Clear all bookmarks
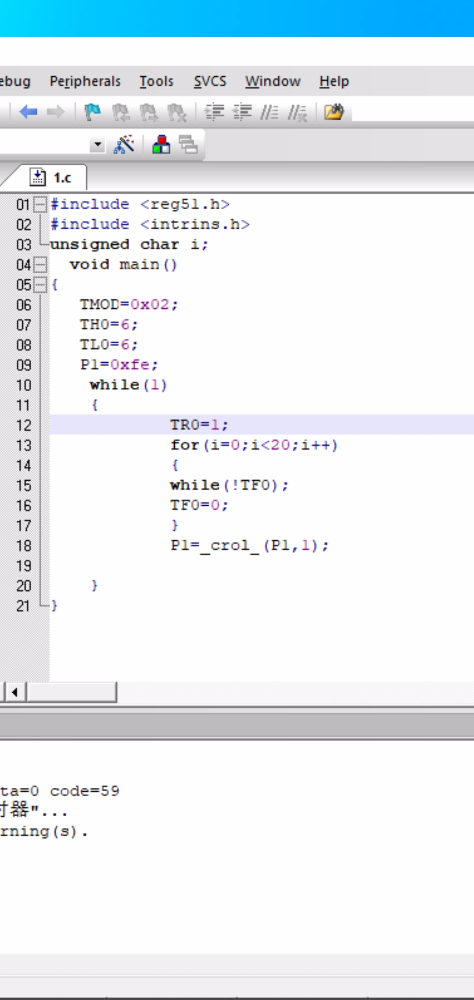 coord(175,113)
